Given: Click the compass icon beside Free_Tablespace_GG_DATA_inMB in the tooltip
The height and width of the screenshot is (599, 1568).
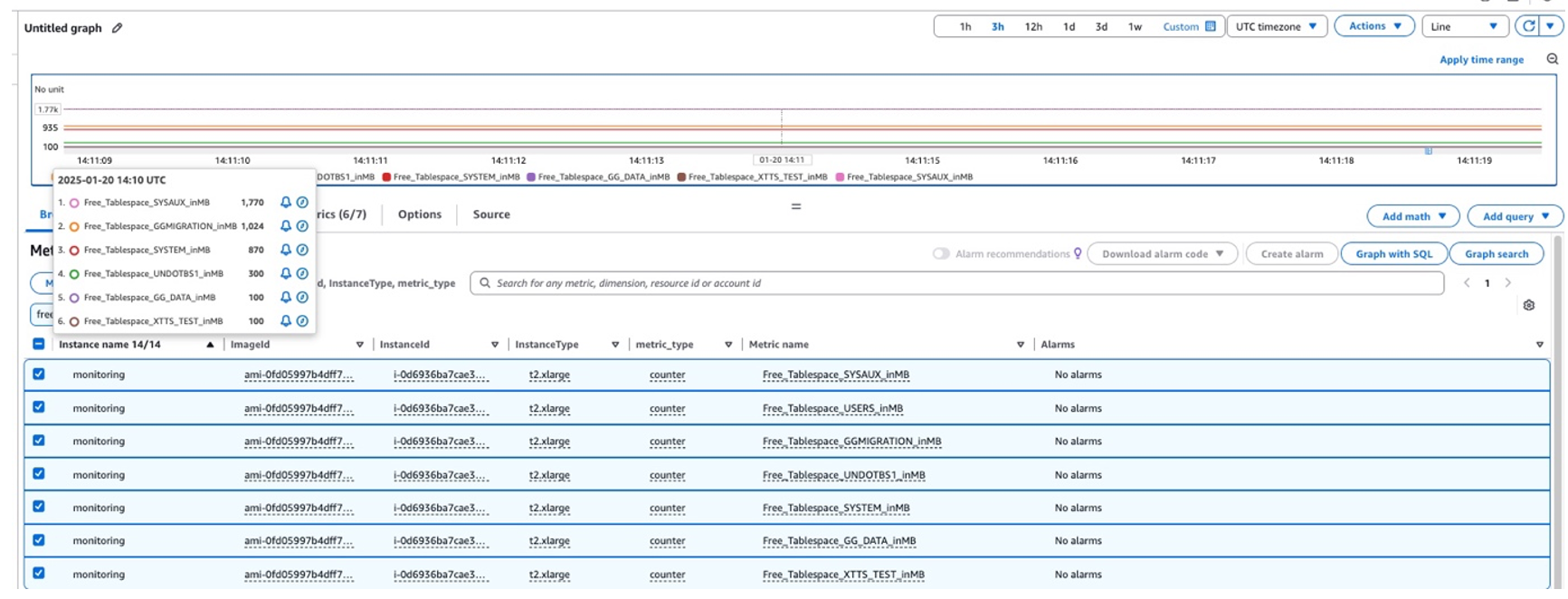Looking at the screenshot, I should [x=302, y=298].
